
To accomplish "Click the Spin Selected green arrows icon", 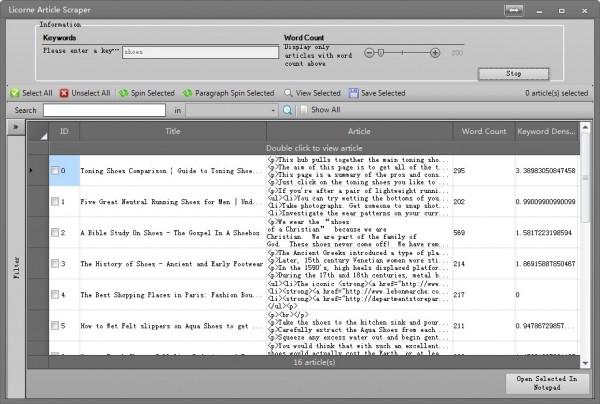I will pyautogui.click(x=124, y=93).
